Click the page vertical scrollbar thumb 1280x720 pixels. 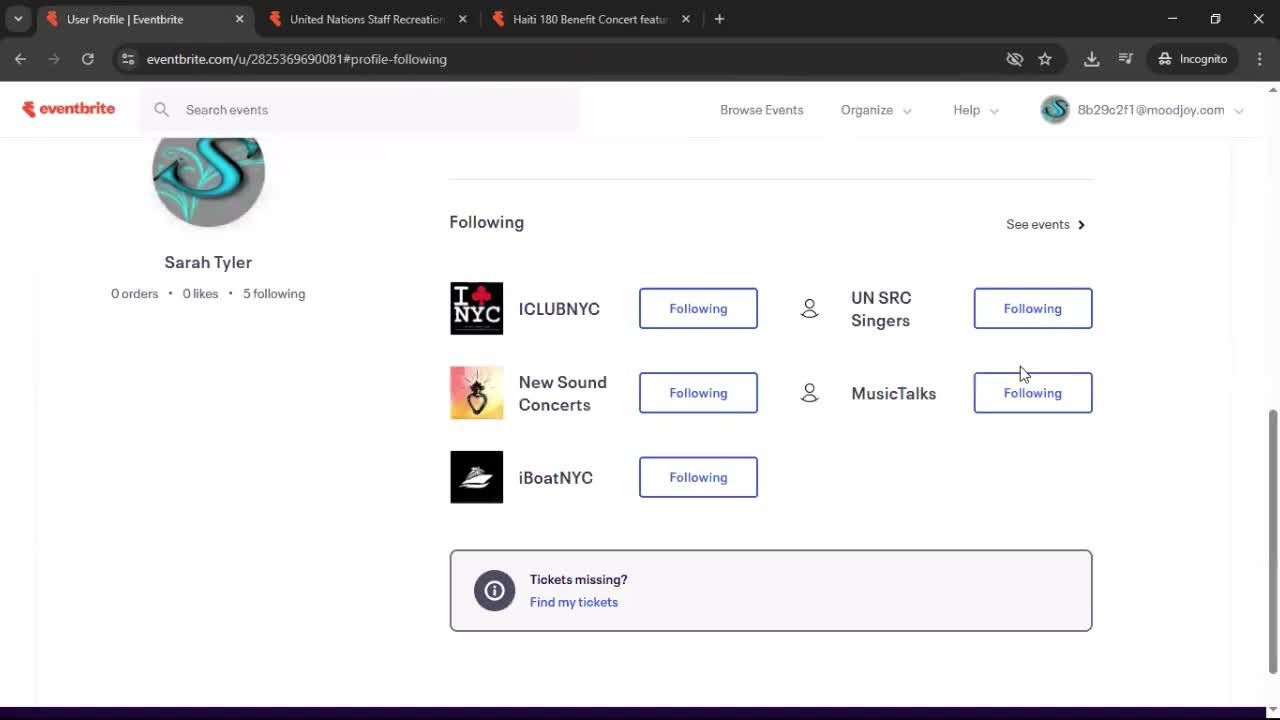click(1273, 540)
